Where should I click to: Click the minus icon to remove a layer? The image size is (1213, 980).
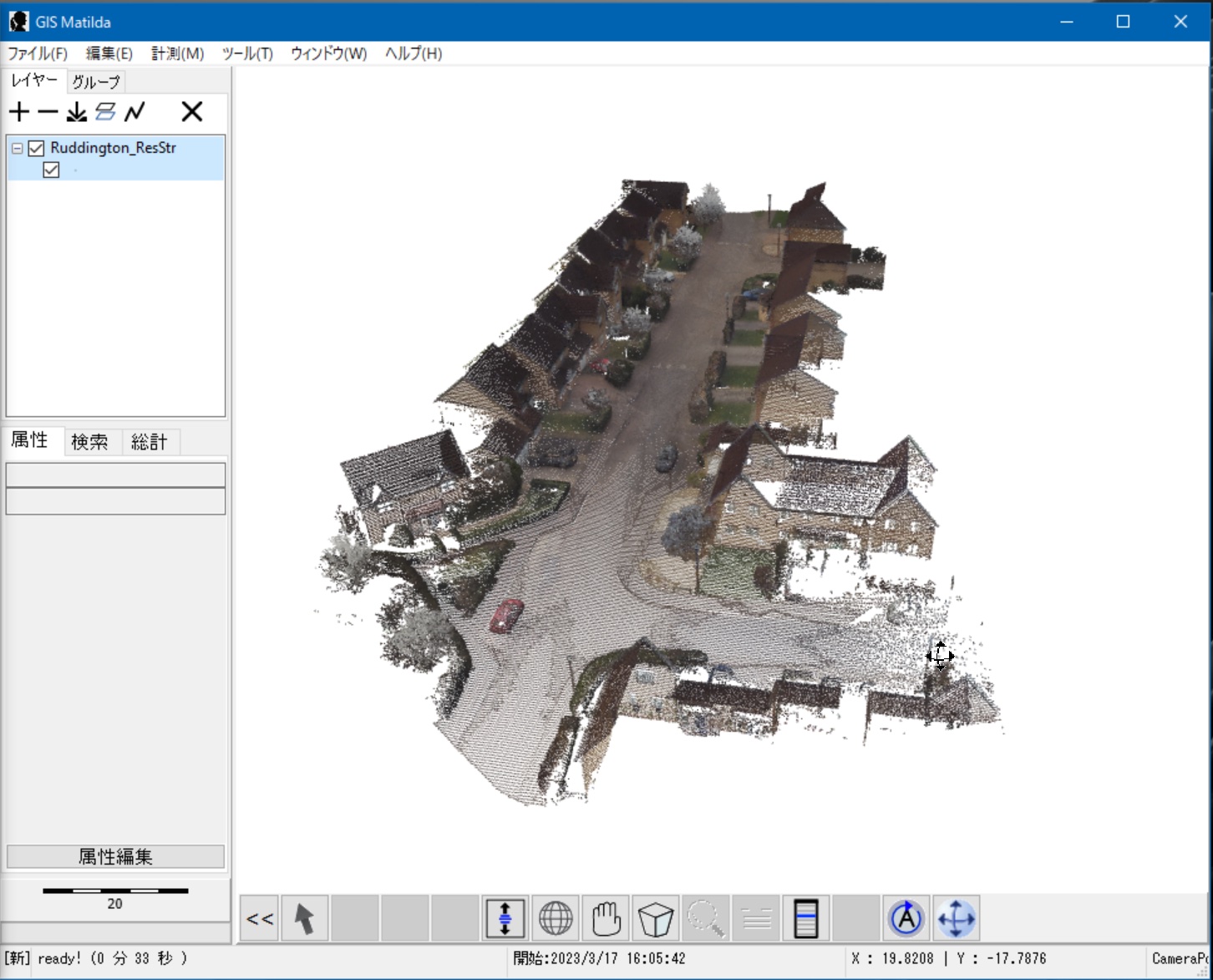tap(48, 112)
